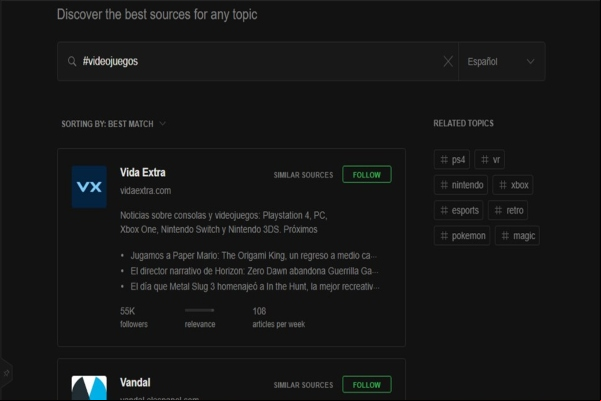Image resolution: width=601 pixels, height=401 pixels.
Task: Click the Vida Extra VX logo
Action: pos(89,187)
